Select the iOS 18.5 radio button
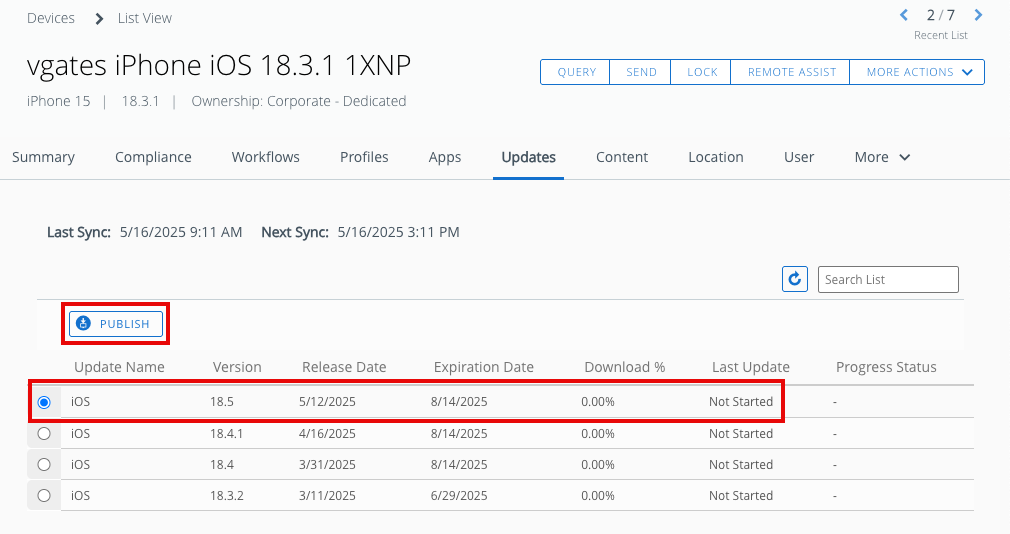This screenshot has height=534, width=1010. tap(44, 402)
